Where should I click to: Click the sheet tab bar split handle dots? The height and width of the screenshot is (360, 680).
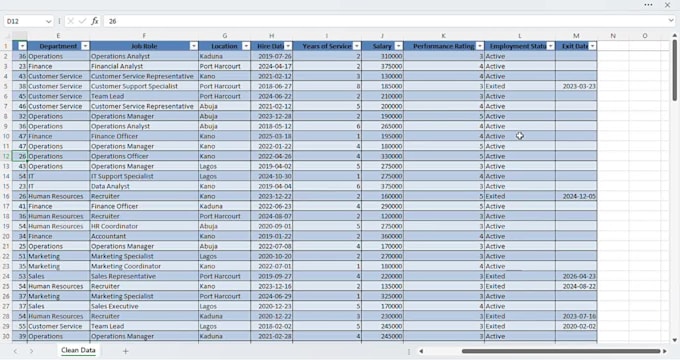409,351
